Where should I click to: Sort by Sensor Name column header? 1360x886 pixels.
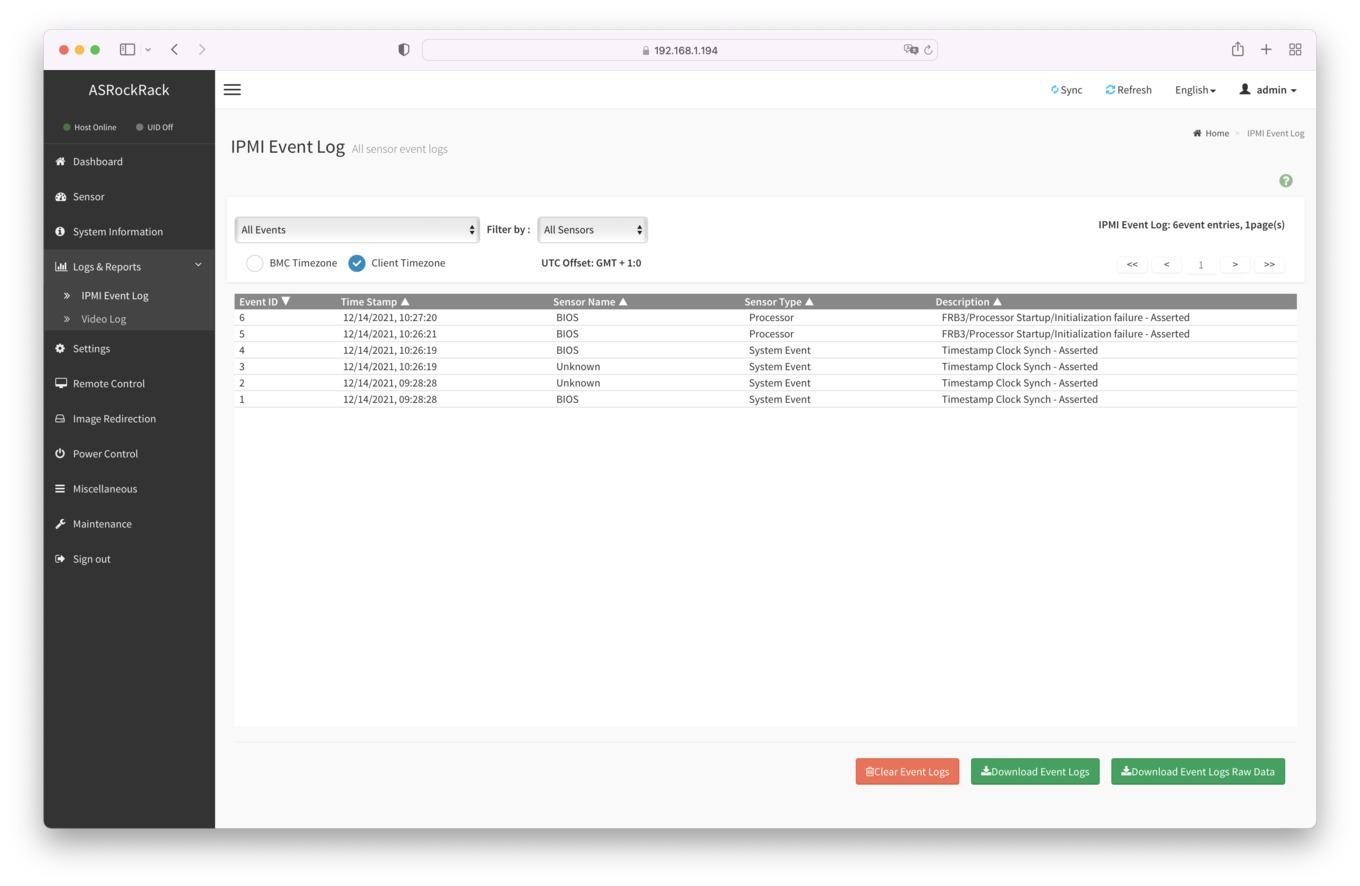tap(590, 302)
